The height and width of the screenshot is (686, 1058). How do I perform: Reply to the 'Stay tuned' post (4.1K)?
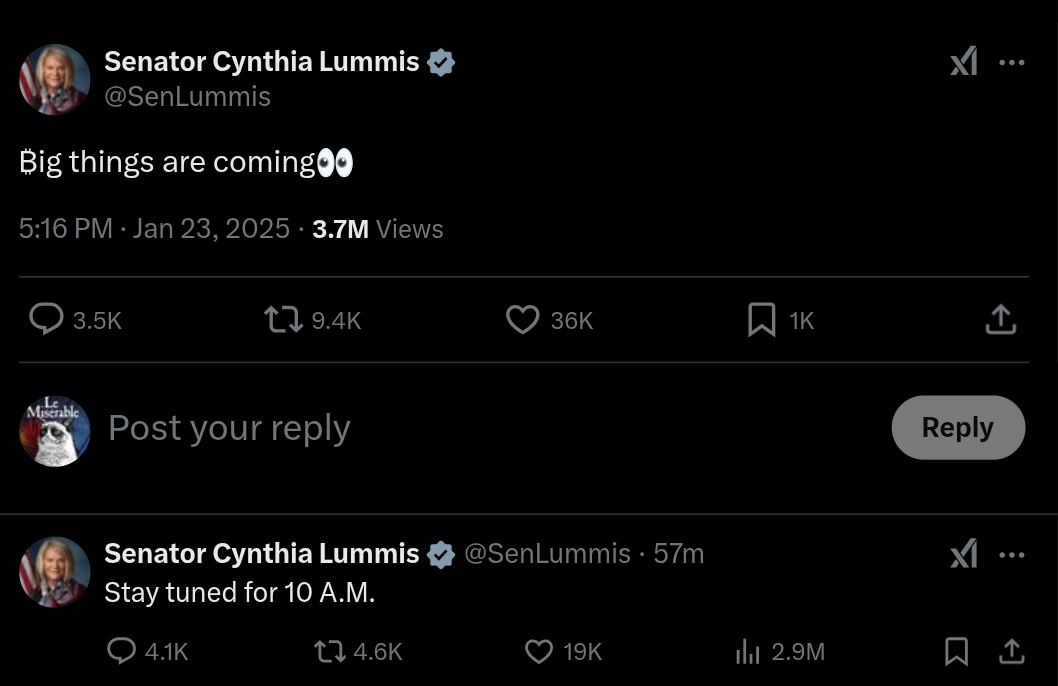click(x=122, y=651)
